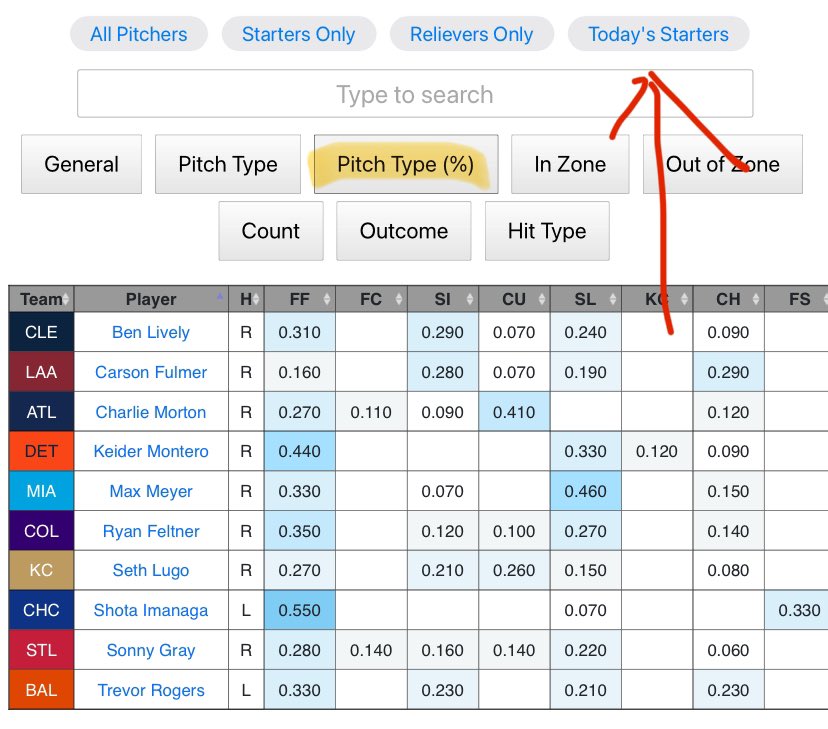
Task: Switch to the In Zone tab
Action: coord(570,164)
